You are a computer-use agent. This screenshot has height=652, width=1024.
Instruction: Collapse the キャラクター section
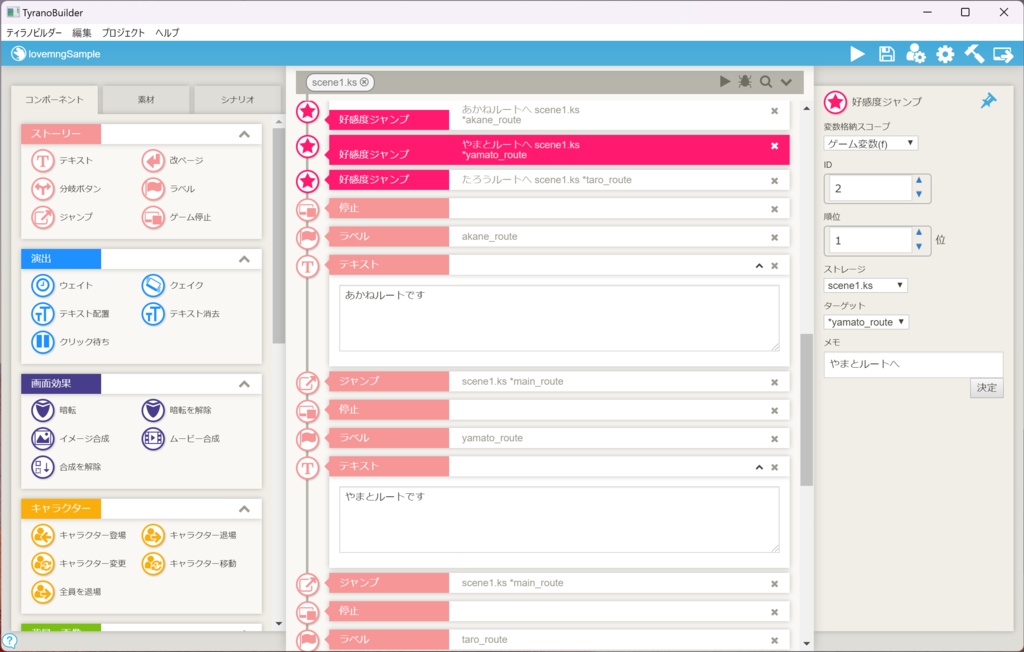[x=244, y=509]
